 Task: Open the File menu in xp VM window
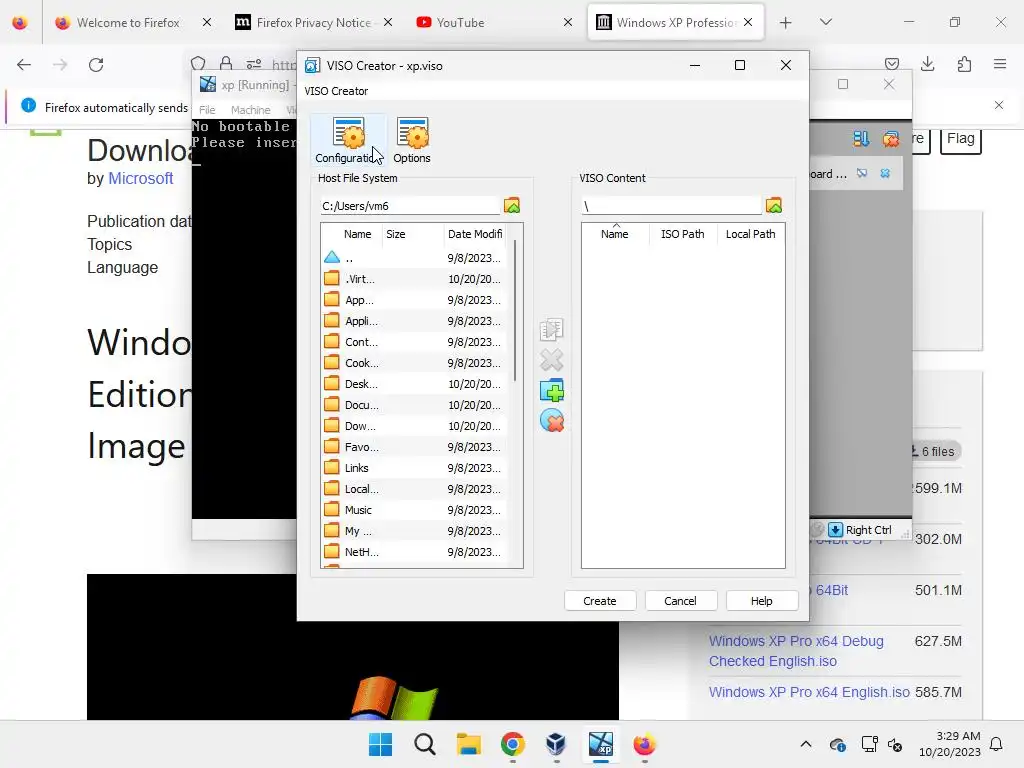(x=207, y=110)
